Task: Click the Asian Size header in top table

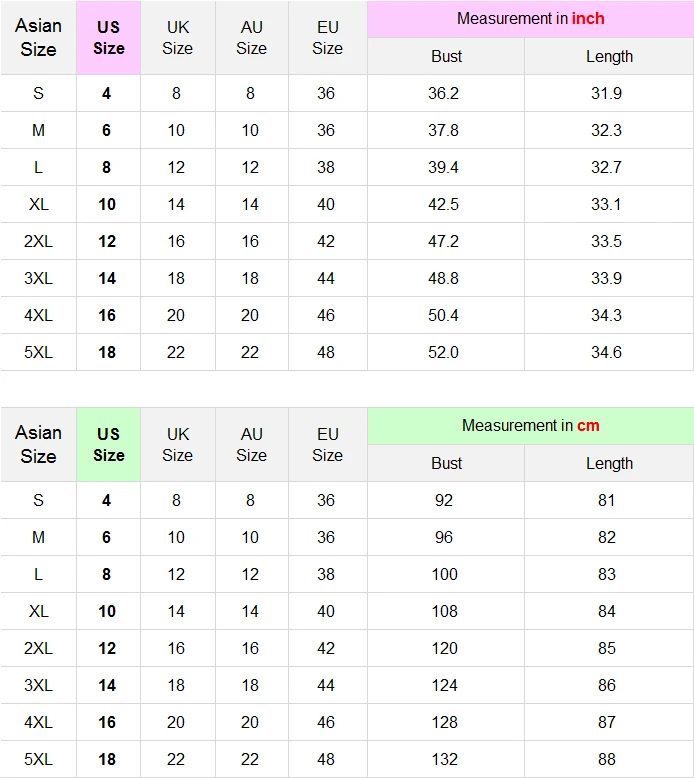Action: (38, 38)
